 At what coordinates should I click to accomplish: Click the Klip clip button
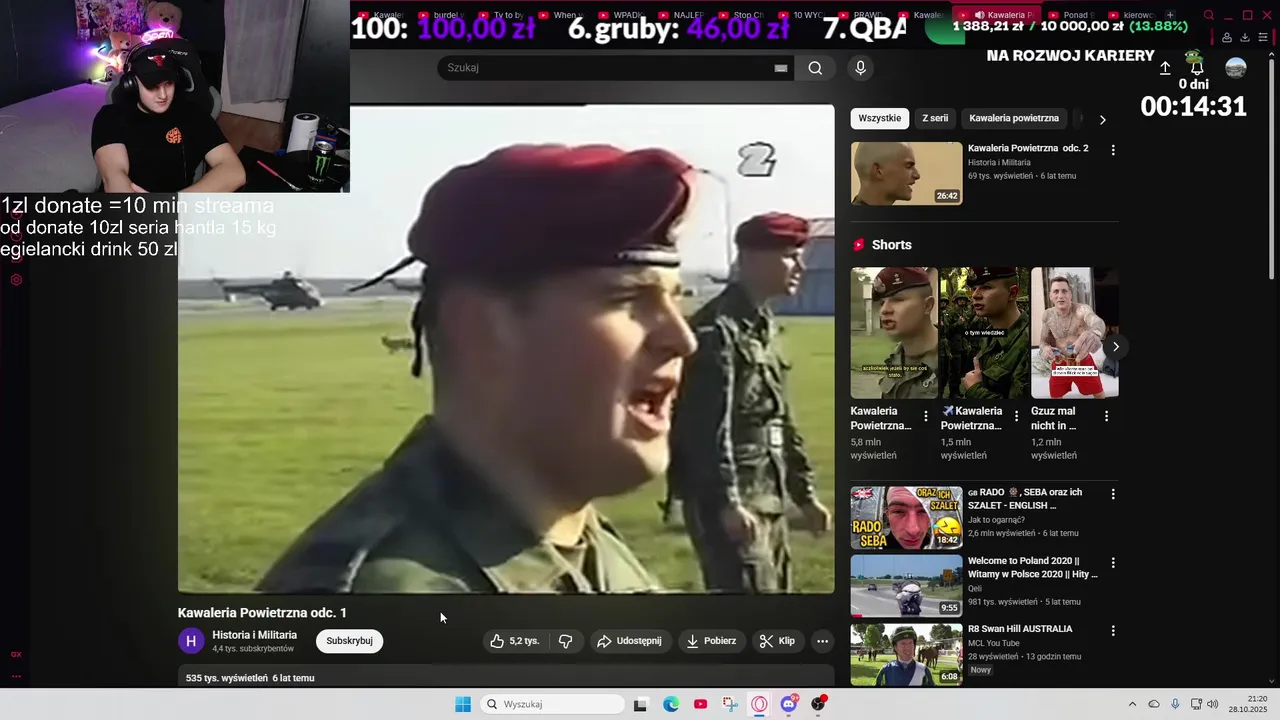coord(777,641)
